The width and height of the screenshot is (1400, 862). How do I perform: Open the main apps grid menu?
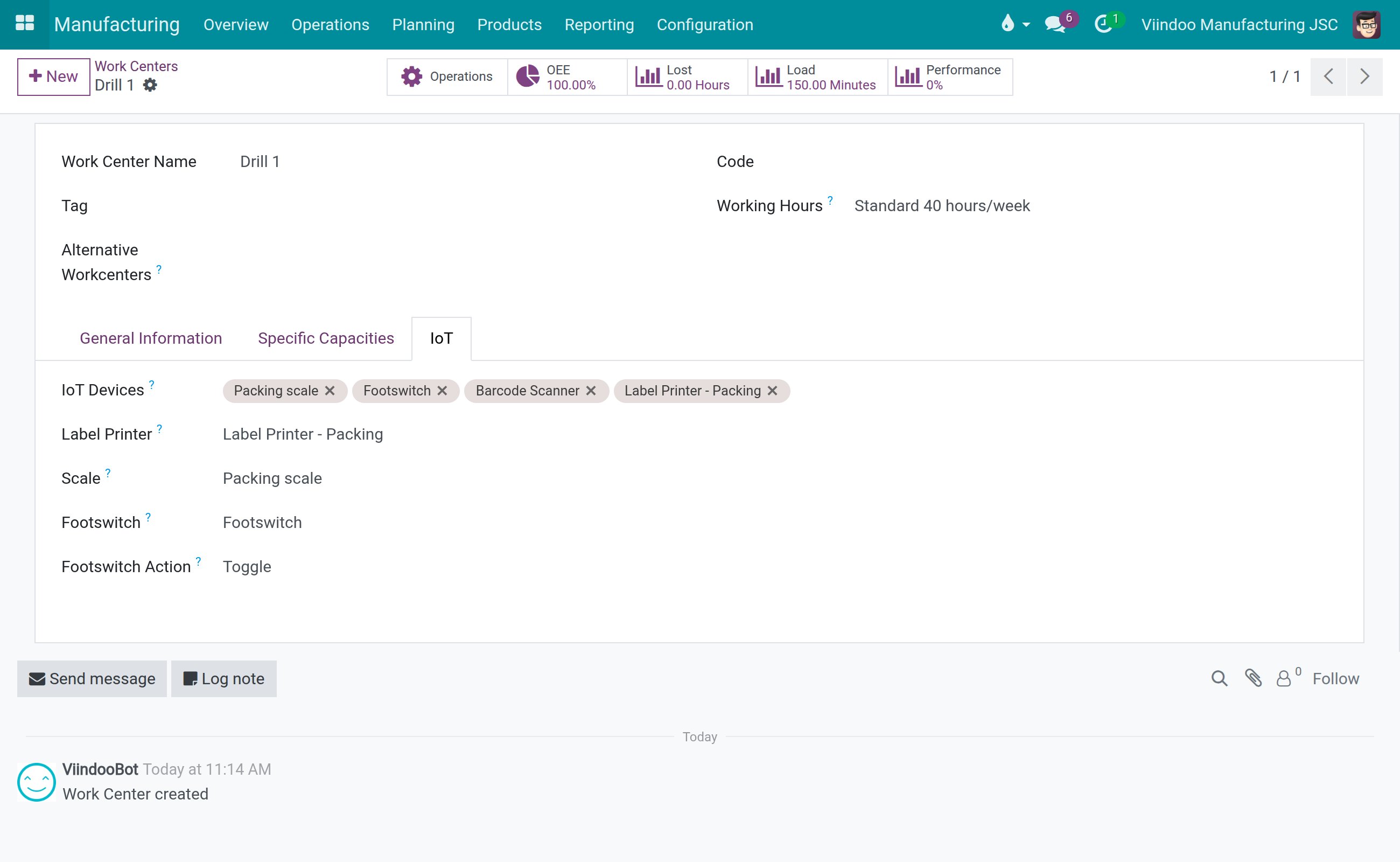[x=25, y=24]
